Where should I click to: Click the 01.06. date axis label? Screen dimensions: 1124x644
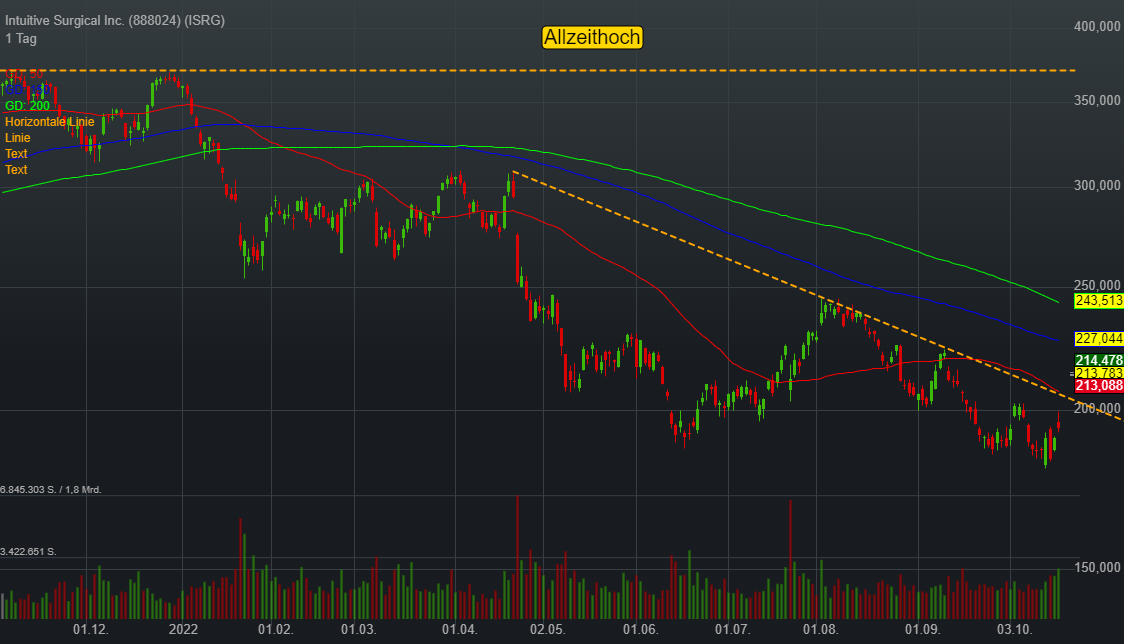click(x=640, y=630)
